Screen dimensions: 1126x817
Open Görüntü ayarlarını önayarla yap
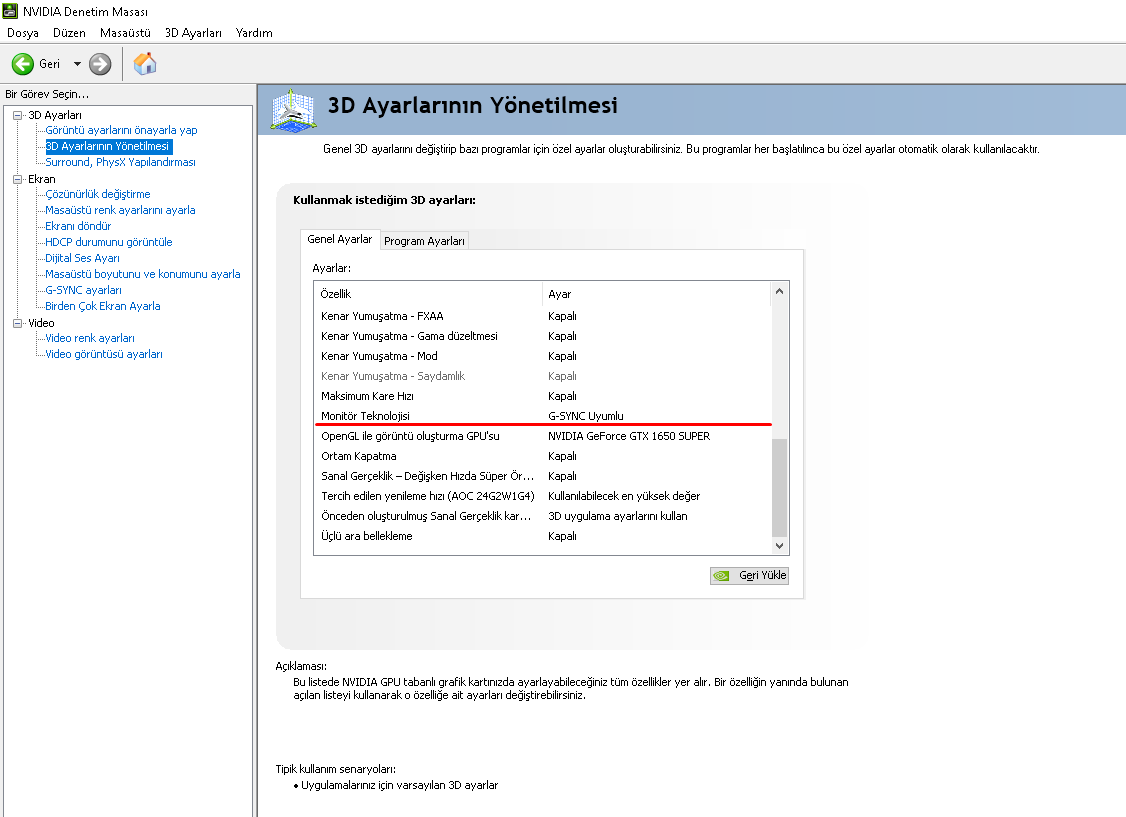[121, 130]
